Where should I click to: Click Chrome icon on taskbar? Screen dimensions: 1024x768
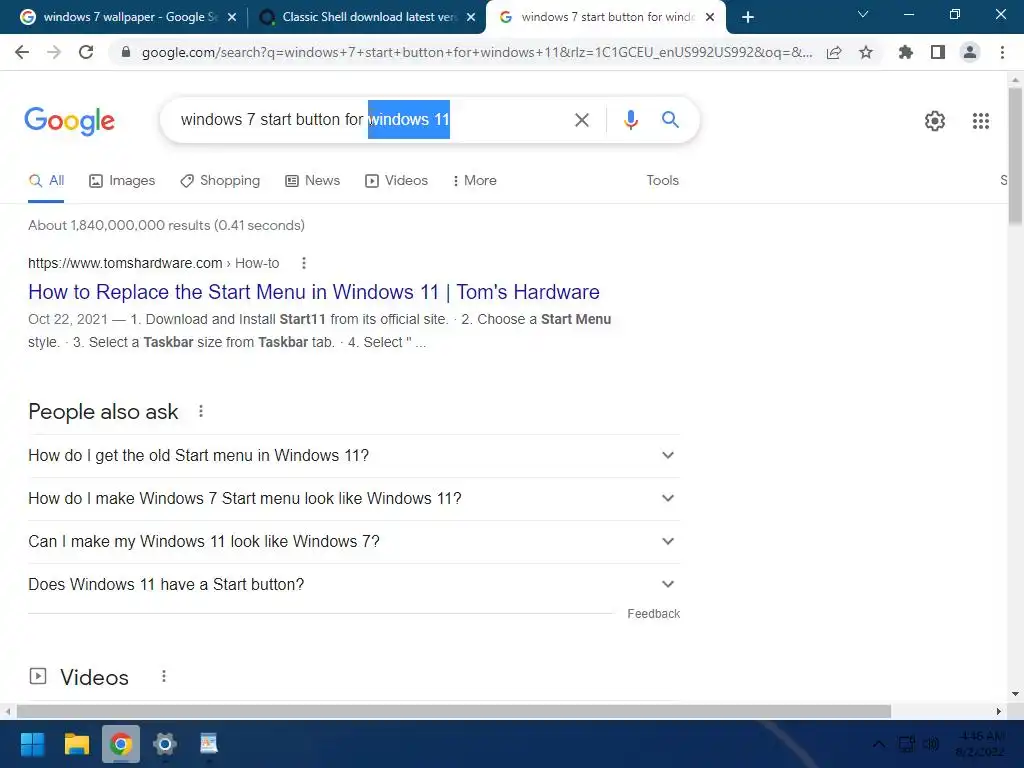pos(121,744)
